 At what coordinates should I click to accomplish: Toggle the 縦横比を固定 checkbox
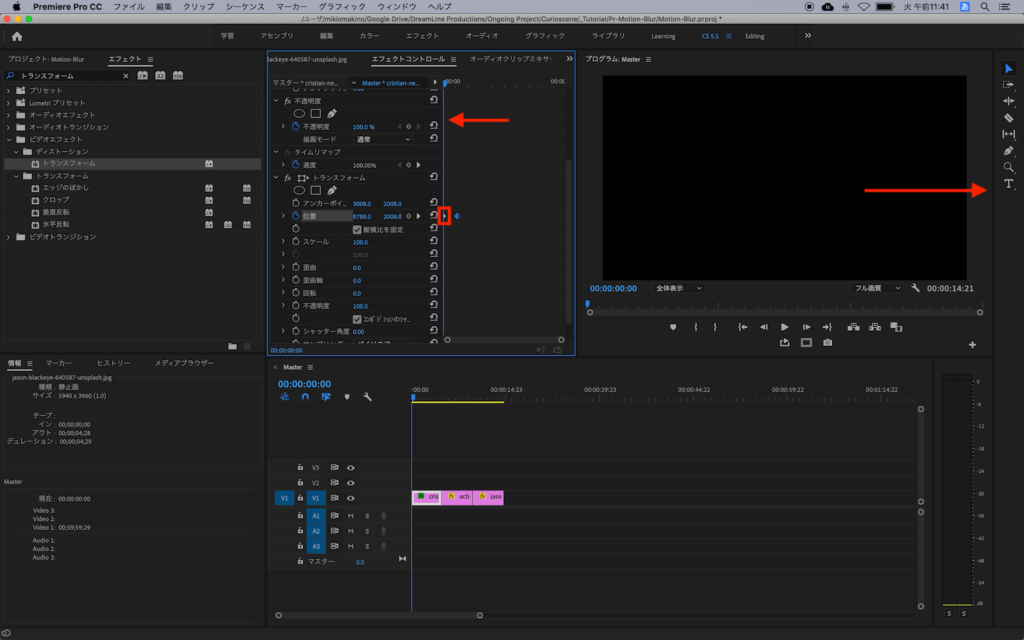coord(357,229)
